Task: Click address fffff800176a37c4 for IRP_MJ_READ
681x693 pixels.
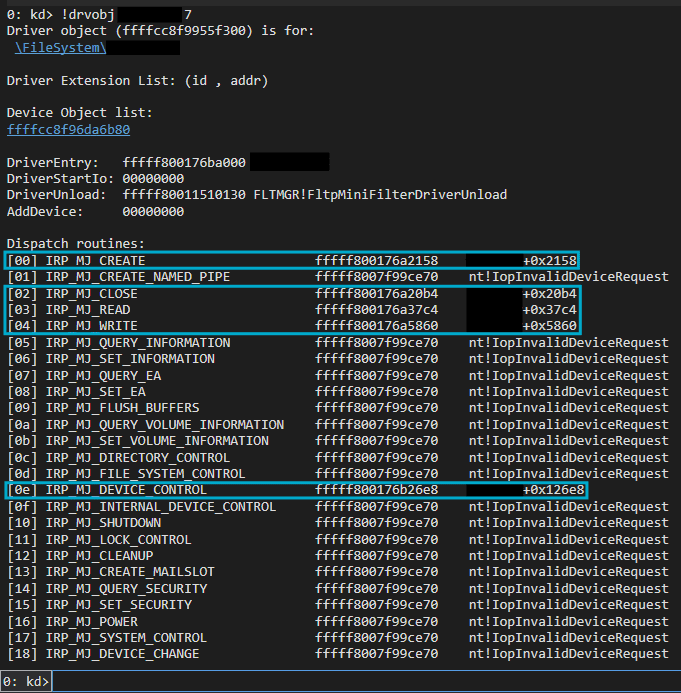Action: (x=377, y=310)
